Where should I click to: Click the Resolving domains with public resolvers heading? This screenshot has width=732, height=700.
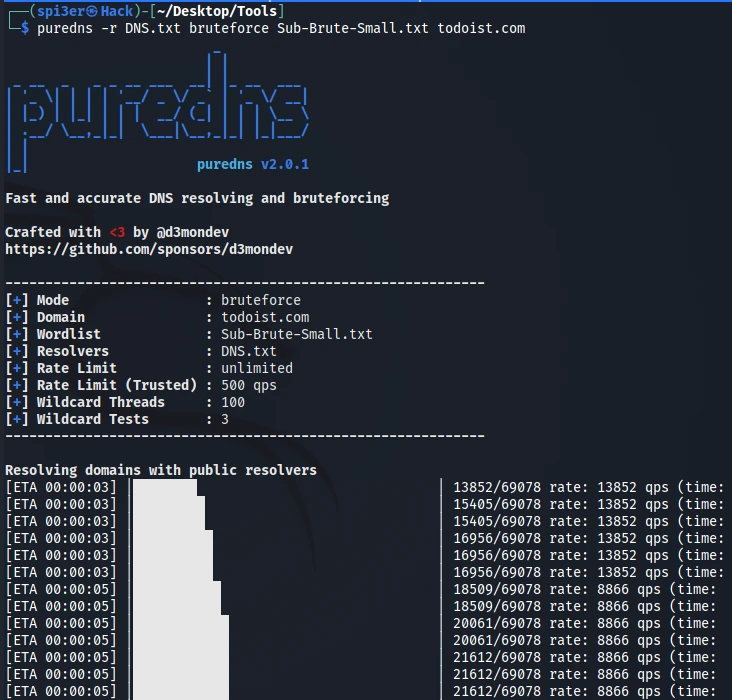(161, 470)
